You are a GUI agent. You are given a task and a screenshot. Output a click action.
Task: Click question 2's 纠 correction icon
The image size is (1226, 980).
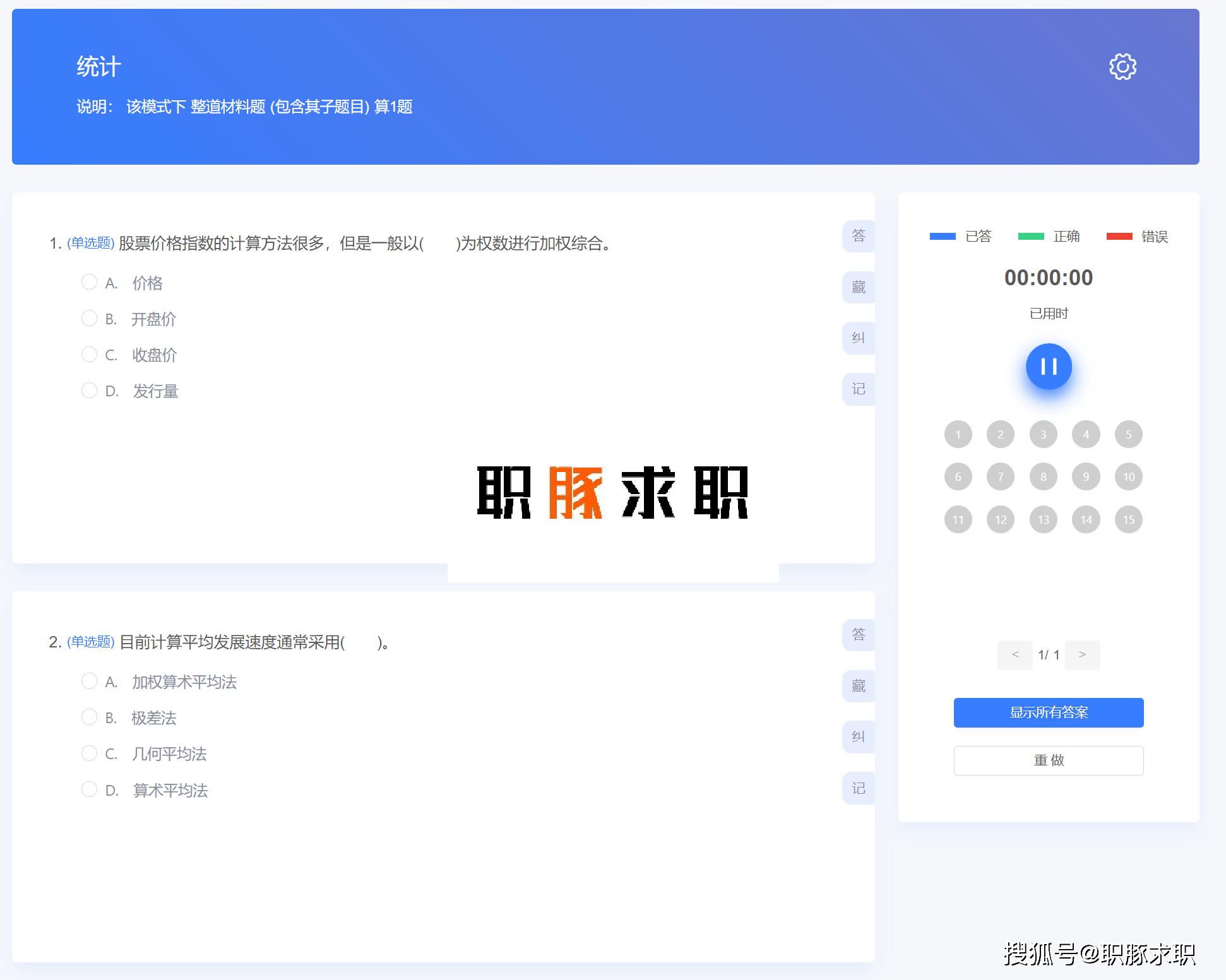859,737
